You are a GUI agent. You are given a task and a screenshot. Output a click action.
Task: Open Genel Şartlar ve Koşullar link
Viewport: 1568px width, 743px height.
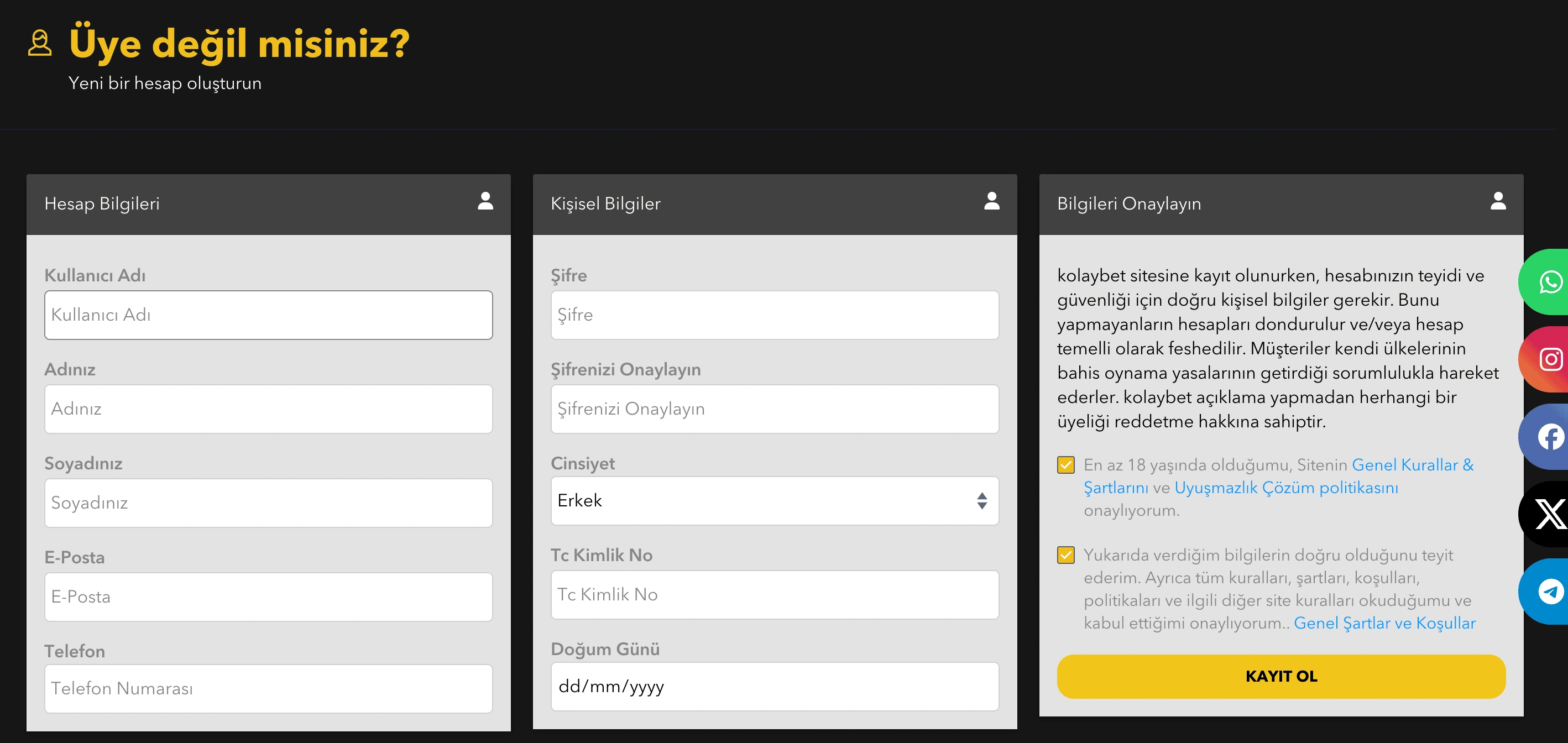point(1384,623)
